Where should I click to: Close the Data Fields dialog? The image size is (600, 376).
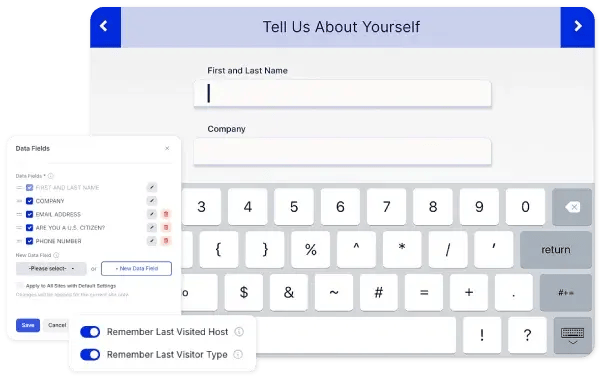(x=167, y=148)
